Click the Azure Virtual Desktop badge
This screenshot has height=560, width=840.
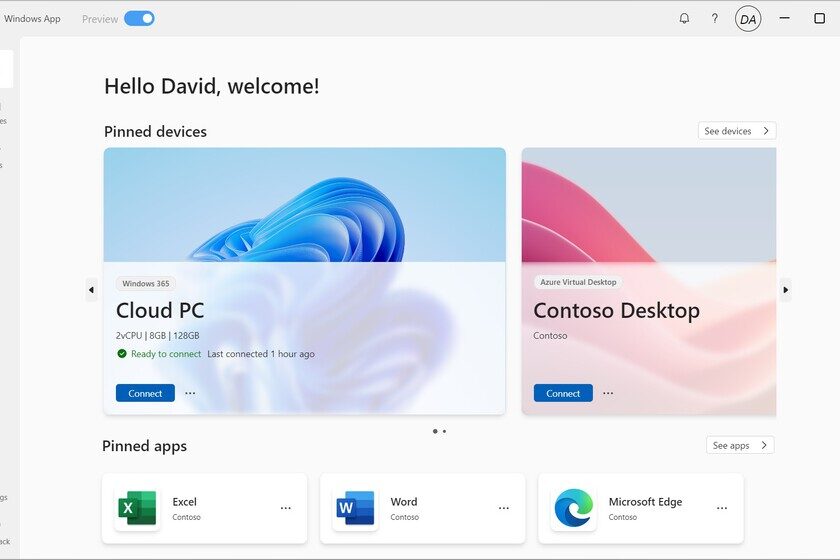pyautogui.click(x=578, y=282)
